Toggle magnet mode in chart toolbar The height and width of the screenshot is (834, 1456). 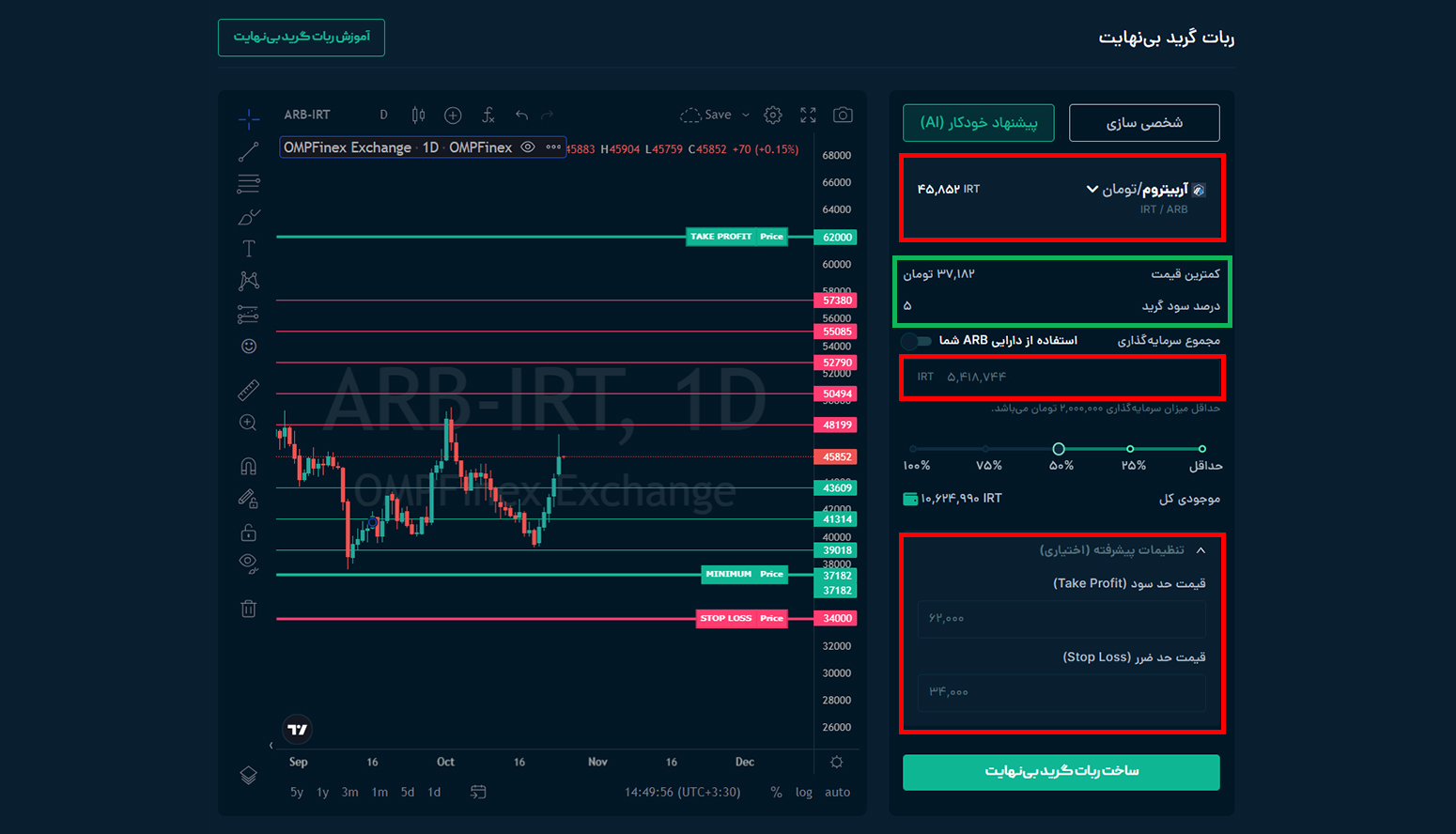248,466
